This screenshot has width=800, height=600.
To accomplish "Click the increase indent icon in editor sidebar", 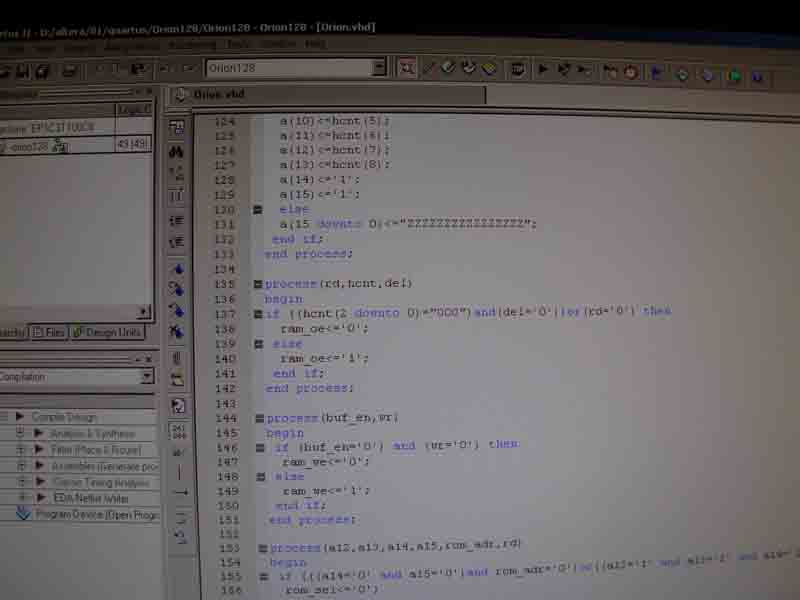I will pos(177,220).
